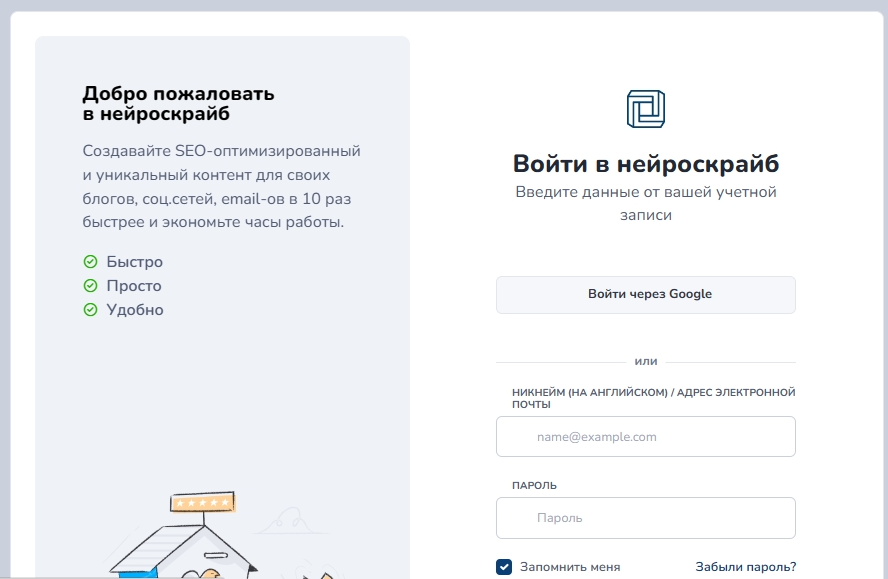
Task: Click the green check icon beside Удобно
Action: tap(91, 310)
